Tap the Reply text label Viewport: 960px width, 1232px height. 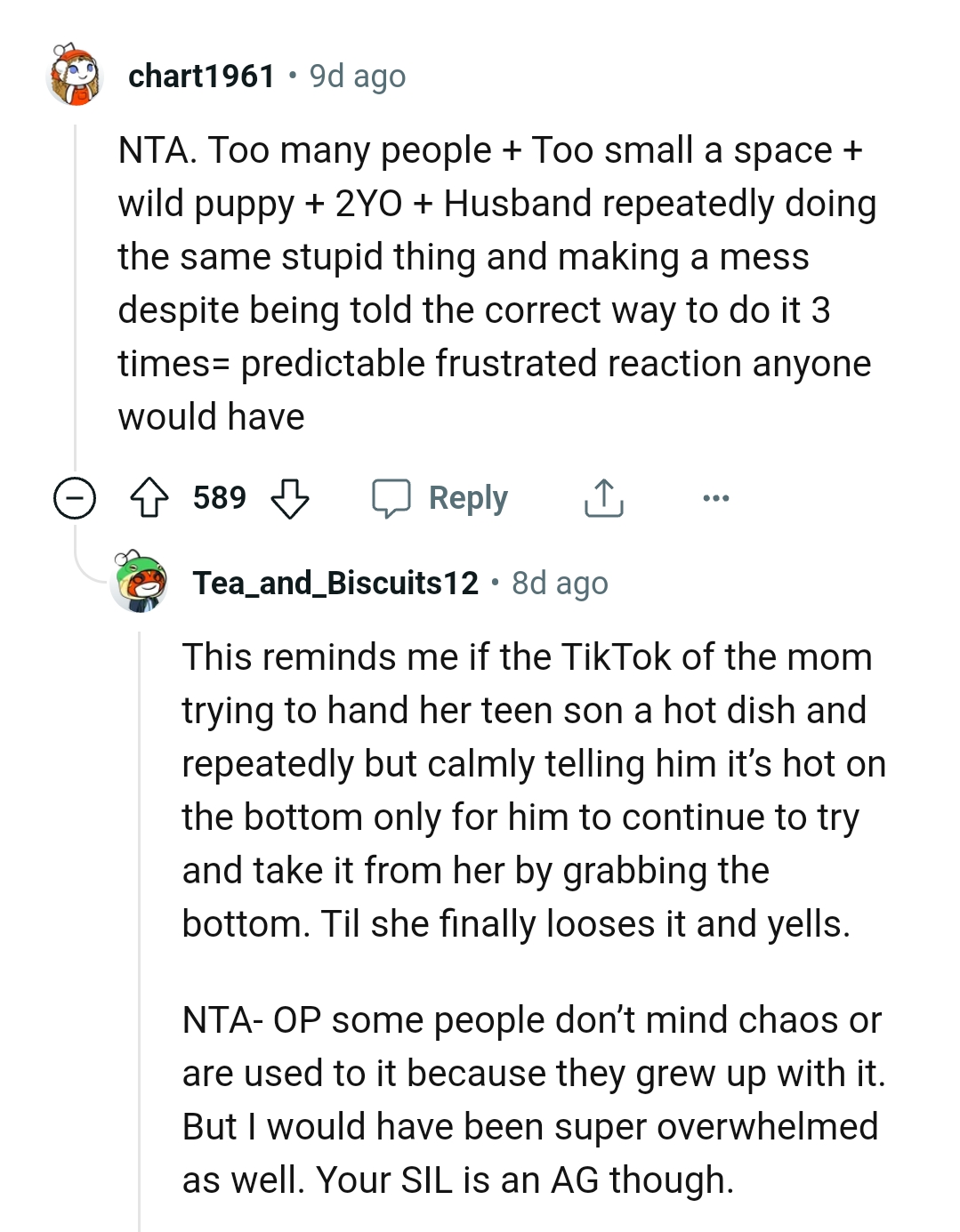pyautogui.click(x=468, y=498)
